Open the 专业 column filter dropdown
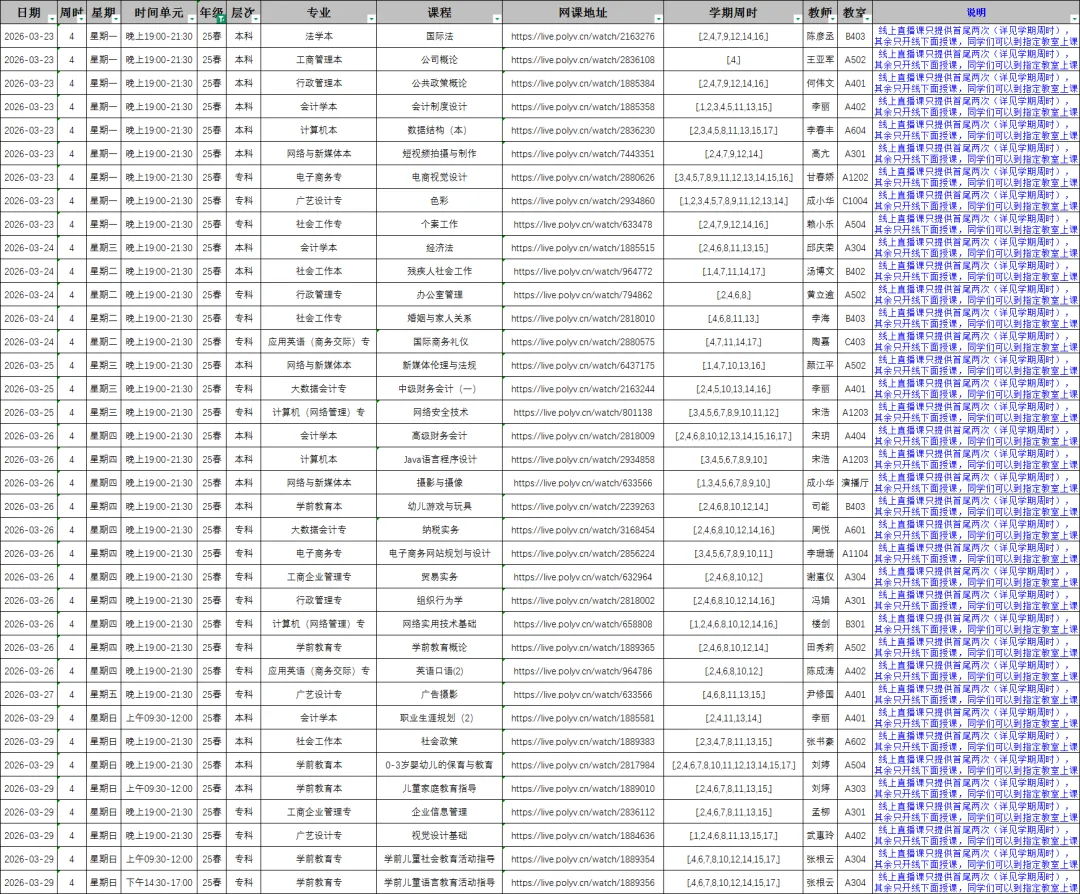Viewport: 1080px width, 894px height. [371, 19]
